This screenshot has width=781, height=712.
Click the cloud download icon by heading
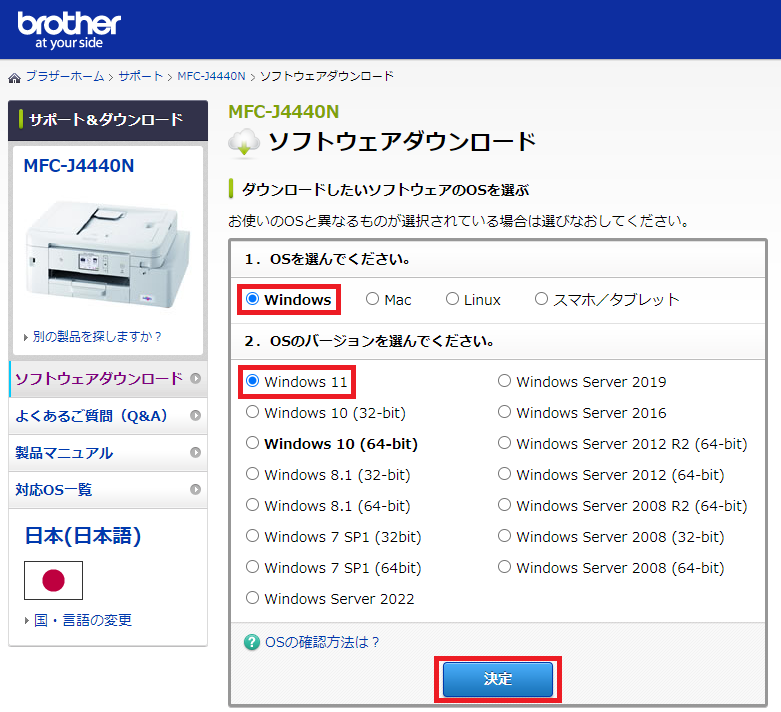tap(244, 142)
